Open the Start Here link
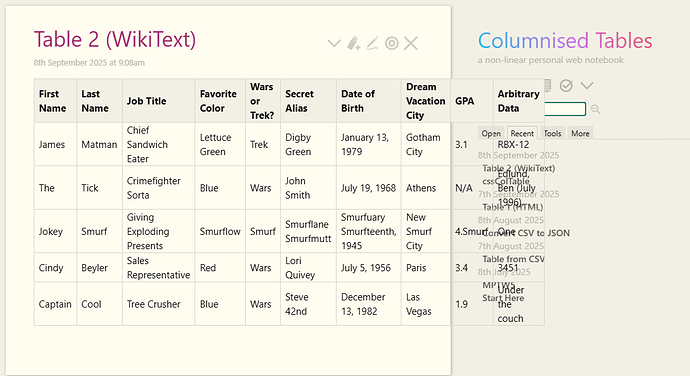690x376 pixels. point(503,298)
